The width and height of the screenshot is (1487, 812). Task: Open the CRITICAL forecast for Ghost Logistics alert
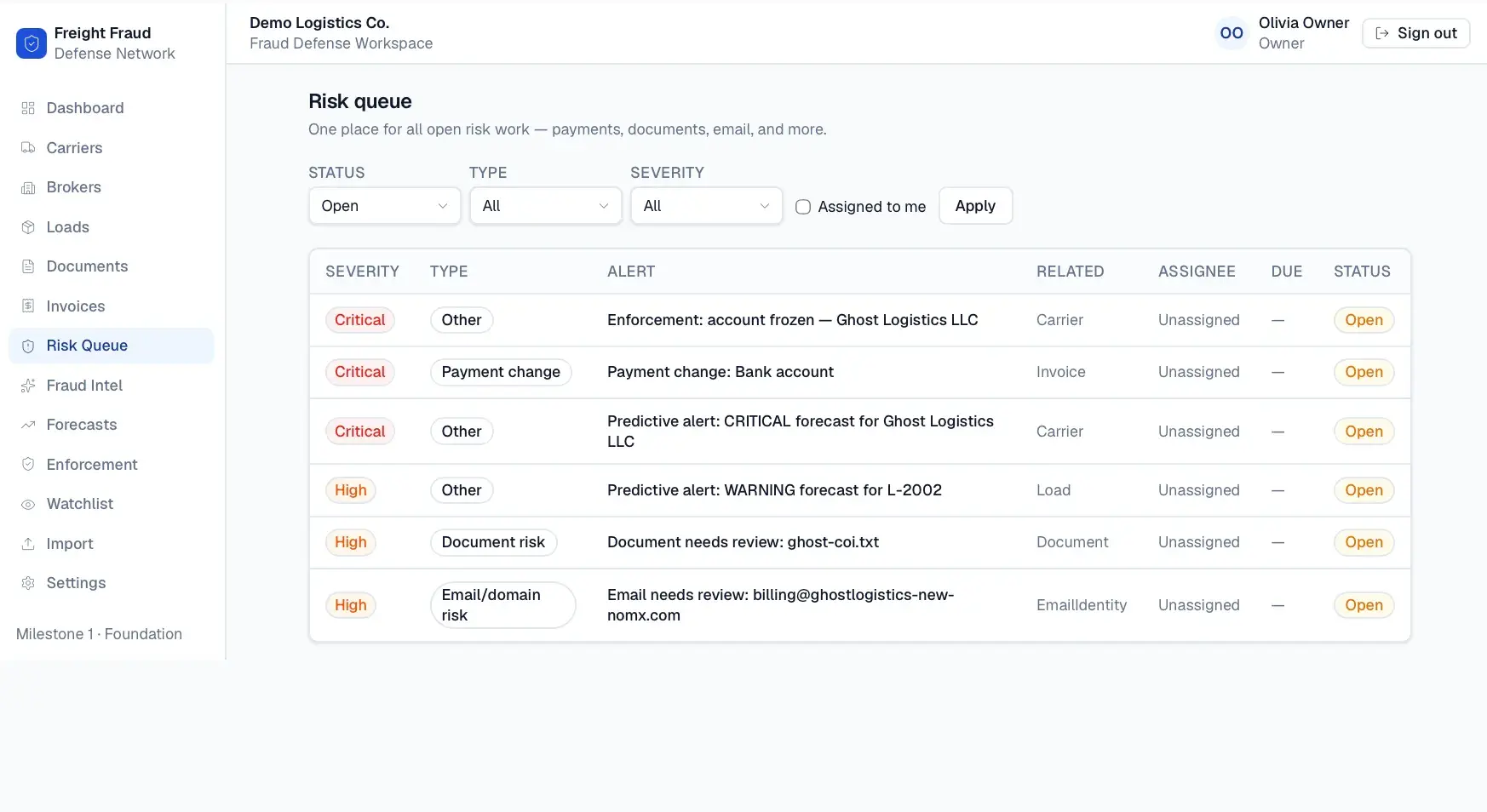[801, 432]
